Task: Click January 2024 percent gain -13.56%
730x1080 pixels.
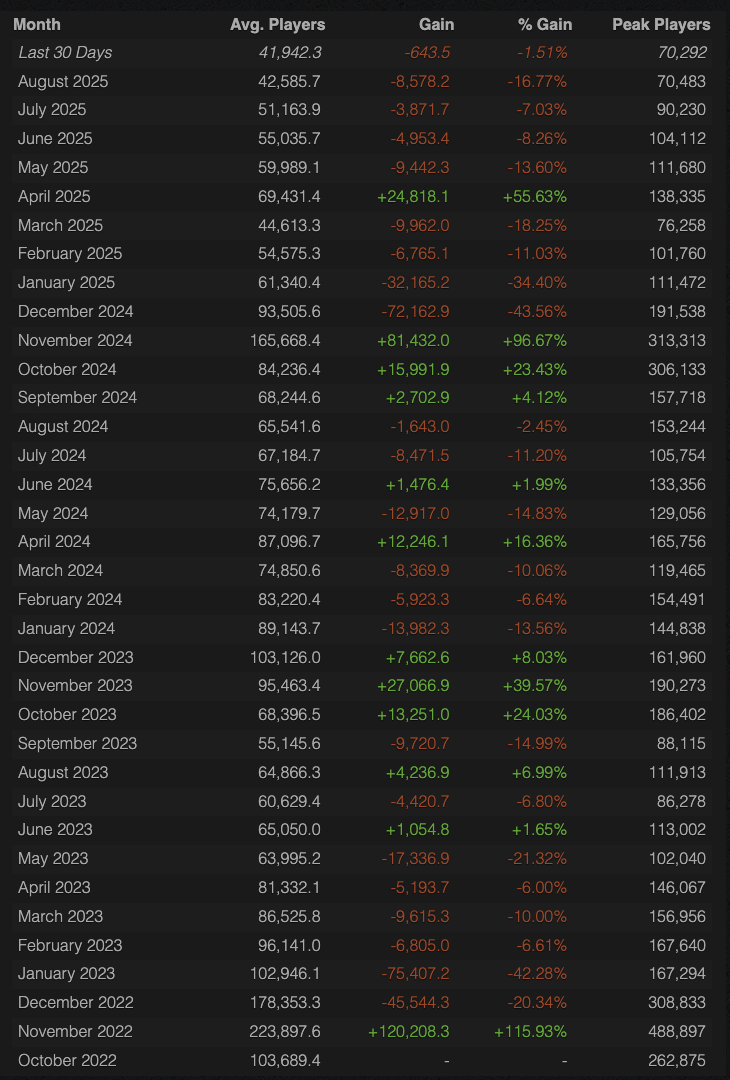Action: 537,628
